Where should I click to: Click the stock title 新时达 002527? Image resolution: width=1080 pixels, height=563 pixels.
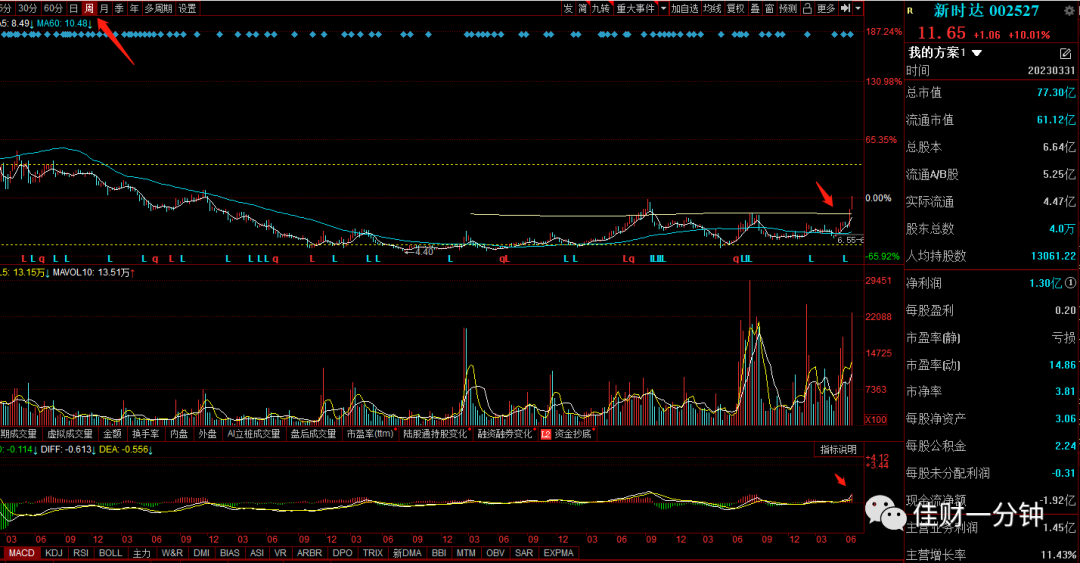tap(986, 10)
